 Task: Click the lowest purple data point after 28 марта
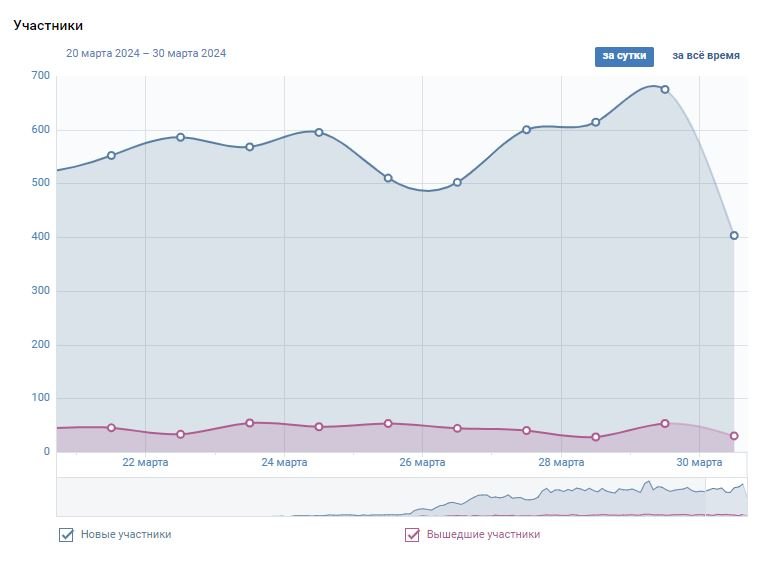tap(596, 437)
